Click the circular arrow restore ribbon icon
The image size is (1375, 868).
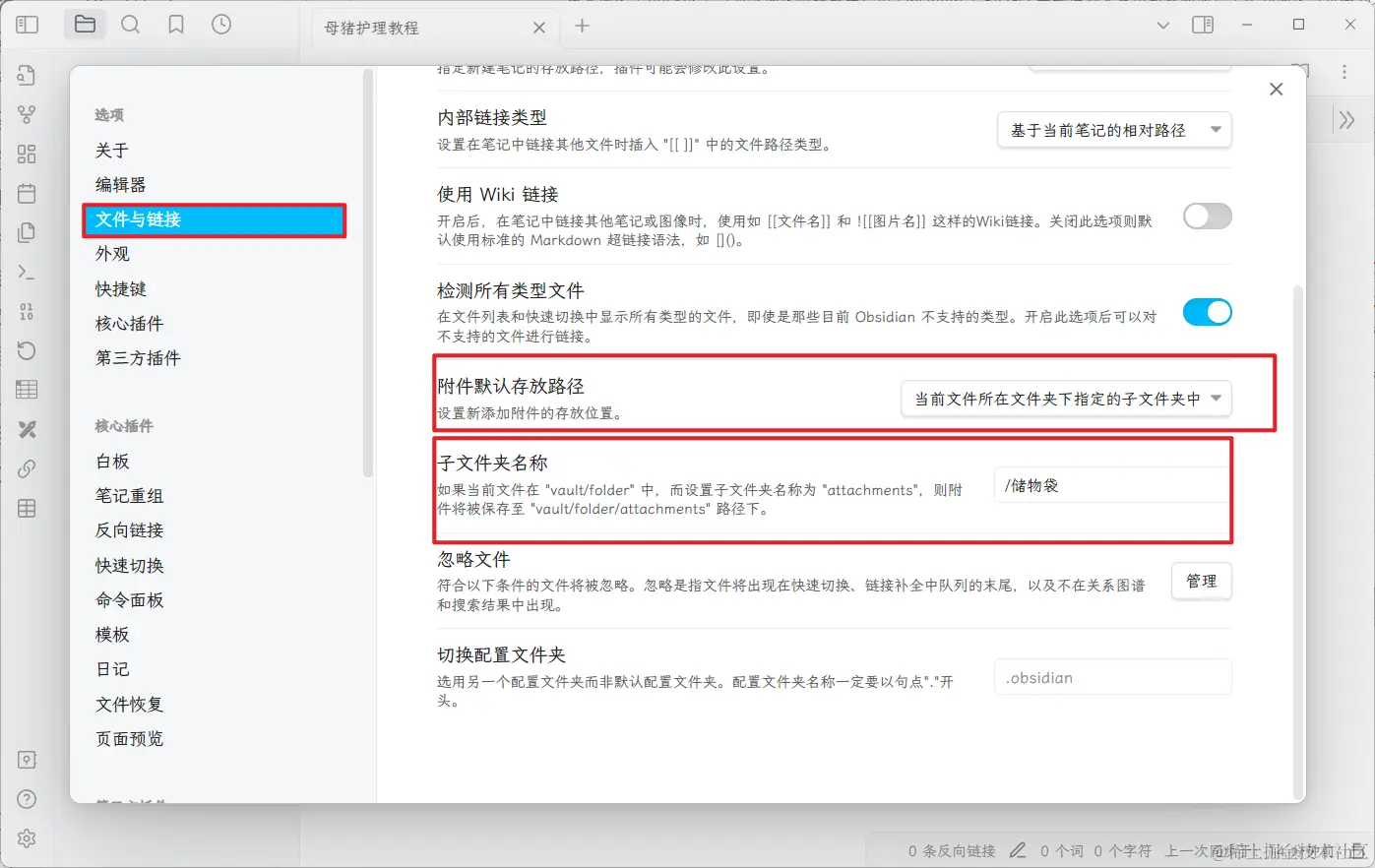27,351
